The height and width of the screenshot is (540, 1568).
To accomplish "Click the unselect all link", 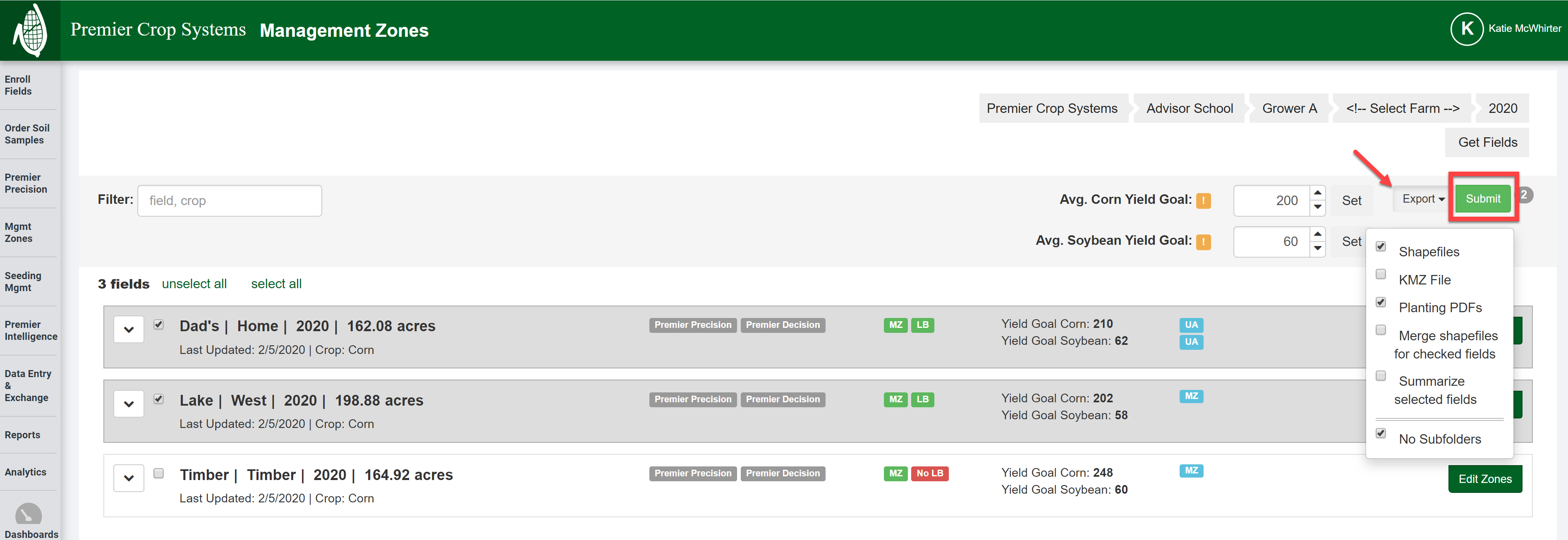I will [x=194, y=284].
